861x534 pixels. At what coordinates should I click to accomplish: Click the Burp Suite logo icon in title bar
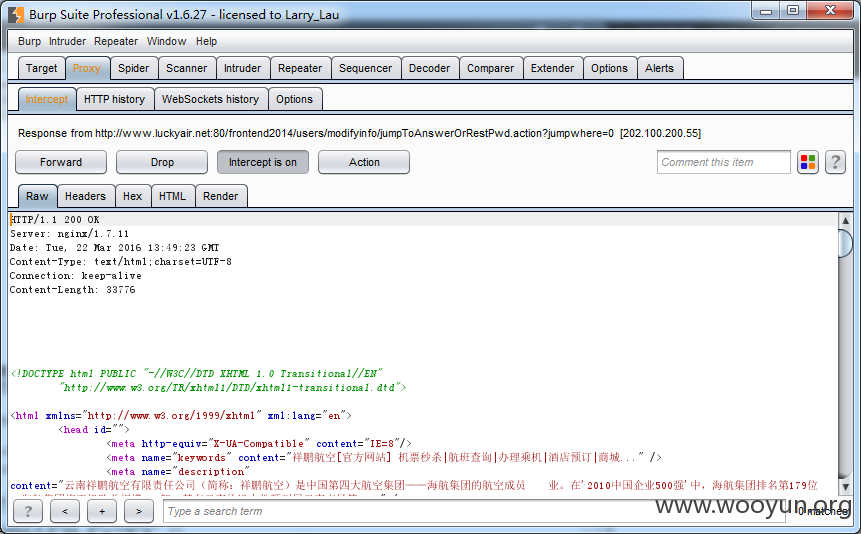click(x=16, y=14)
